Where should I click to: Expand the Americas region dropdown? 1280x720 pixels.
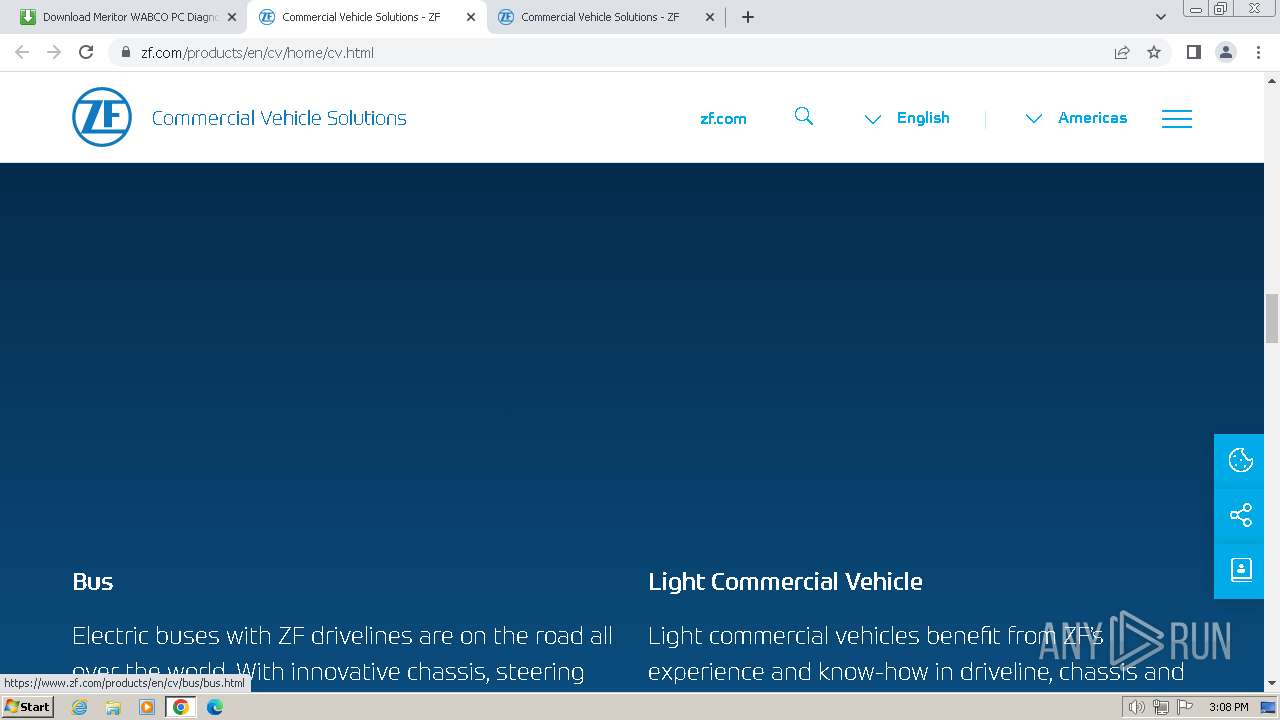1076,118
